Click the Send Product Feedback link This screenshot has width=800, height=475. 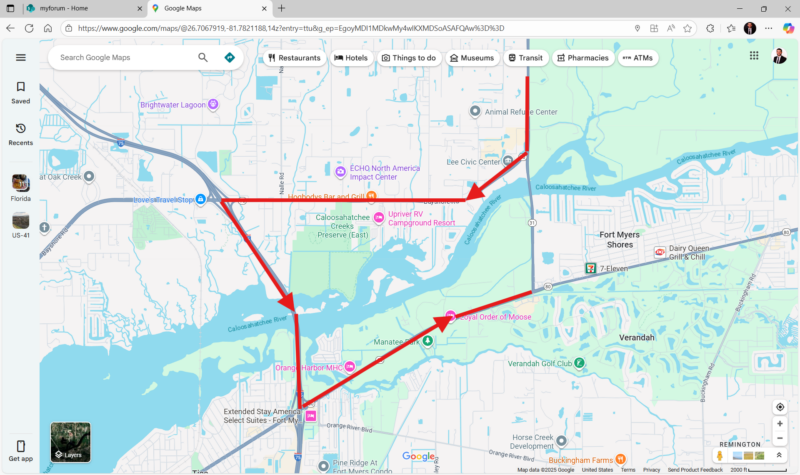point(695,470)
